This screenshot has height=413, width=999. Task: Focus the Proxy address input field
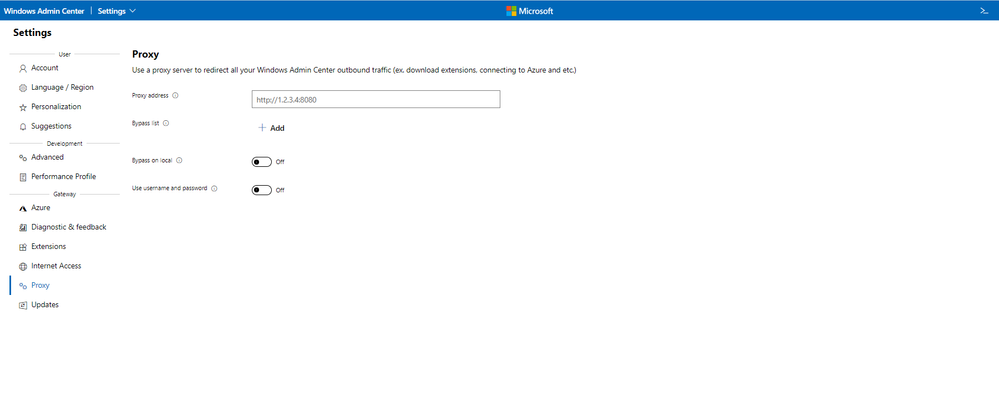pos(376,99)
